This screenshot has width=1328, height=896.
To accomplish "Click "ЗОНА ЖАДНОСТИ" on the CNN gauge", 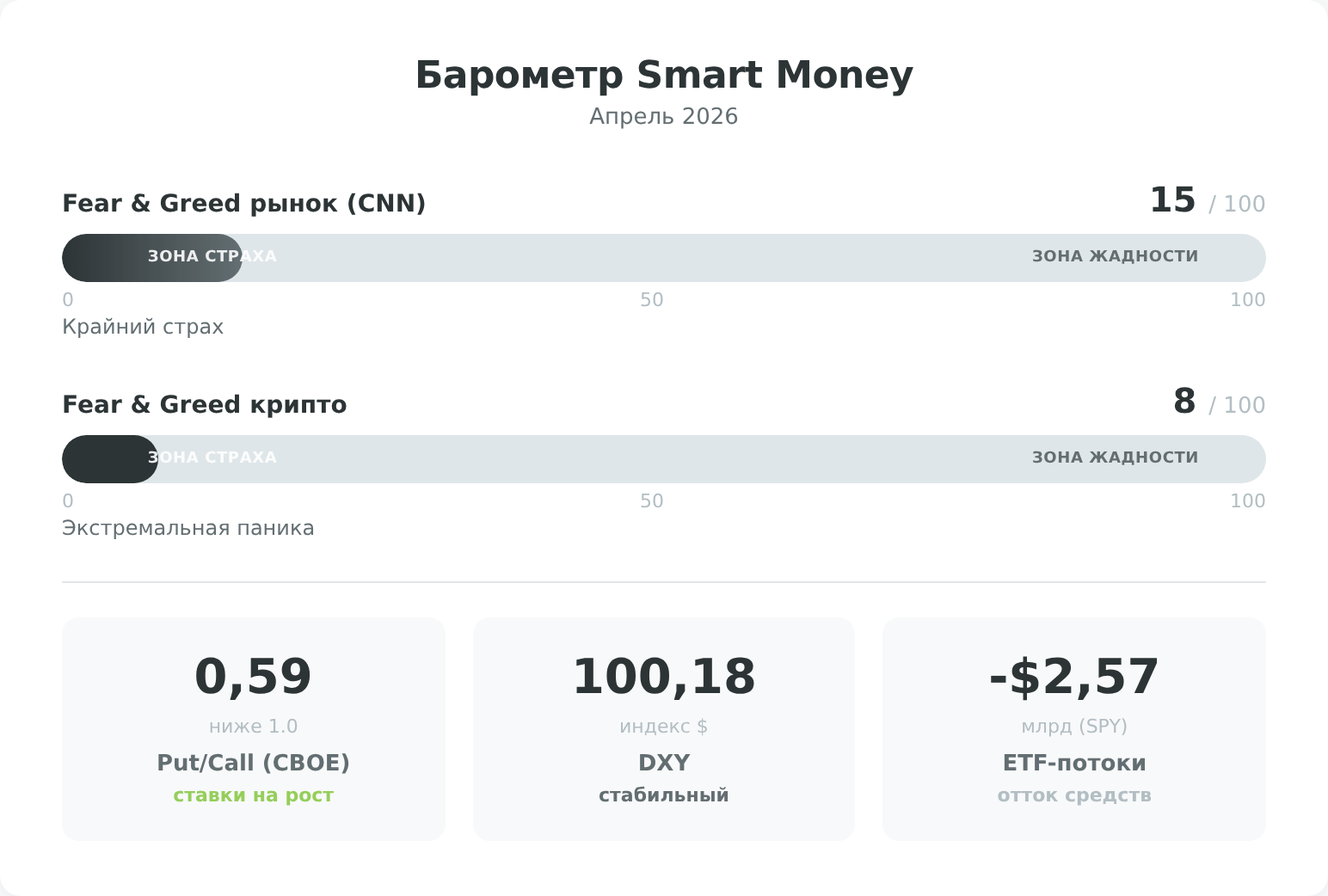I will (1115, 256).
